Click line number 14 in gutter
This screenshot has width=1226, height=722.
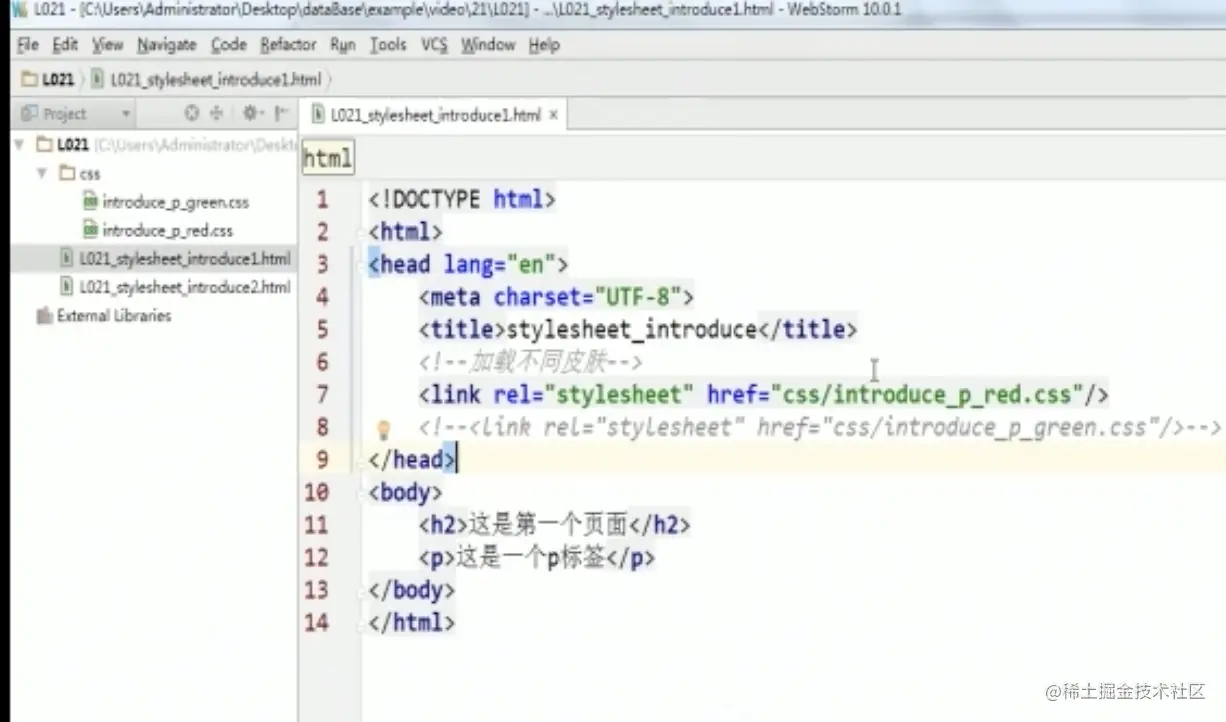(x=316, y=622)
